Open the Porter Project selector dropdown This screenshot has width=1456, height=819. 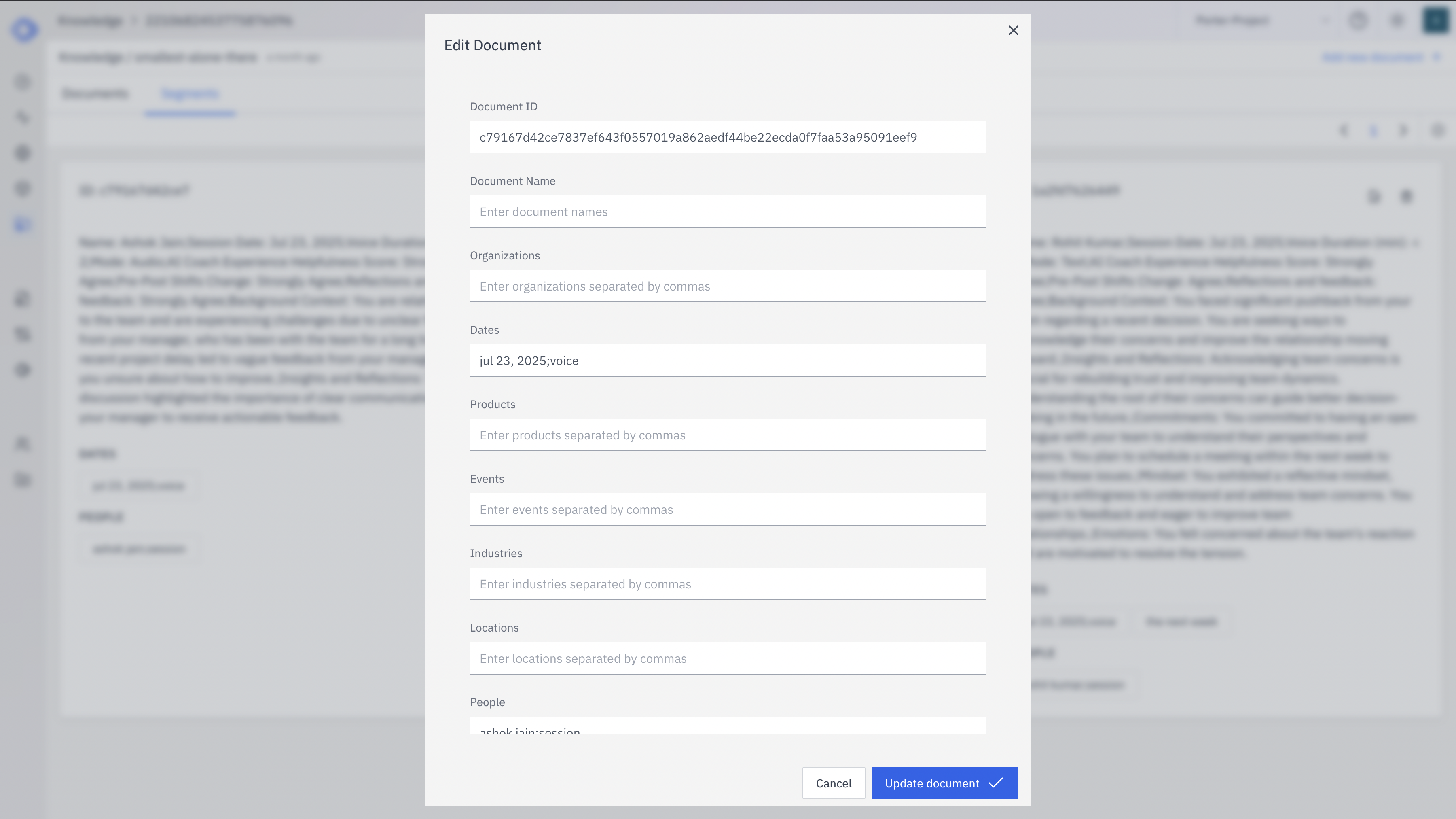tap(1232, 20)
